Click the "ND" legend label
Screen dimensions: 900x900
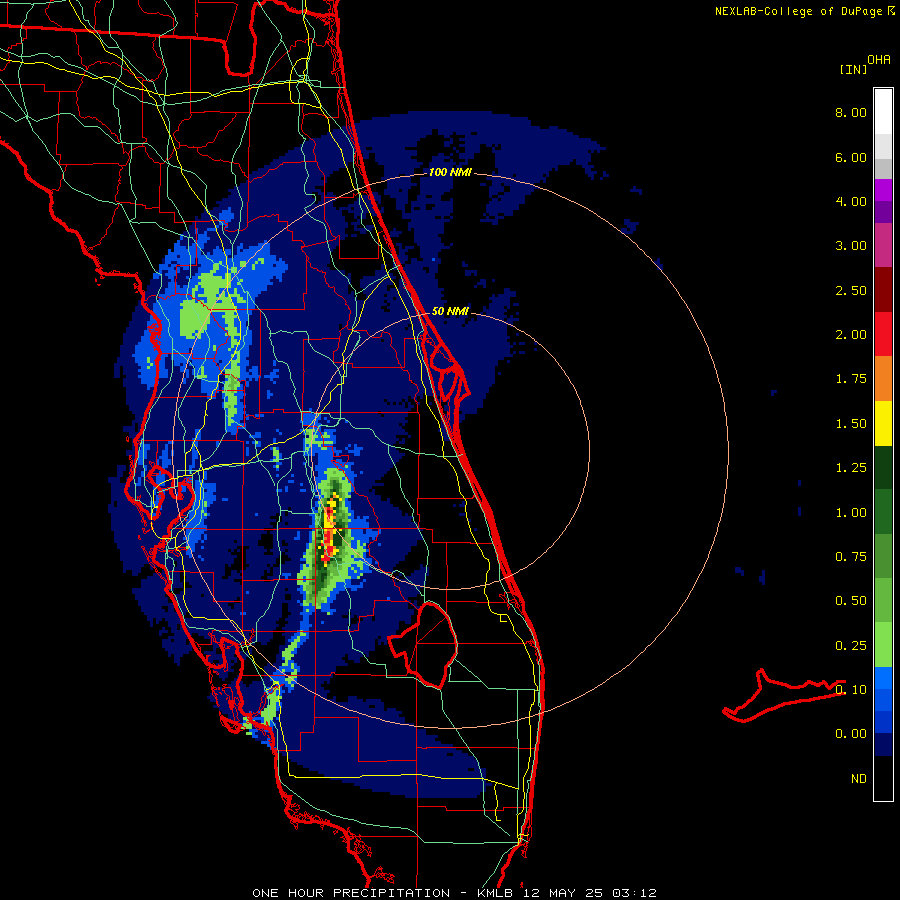(x=859, y=779)
